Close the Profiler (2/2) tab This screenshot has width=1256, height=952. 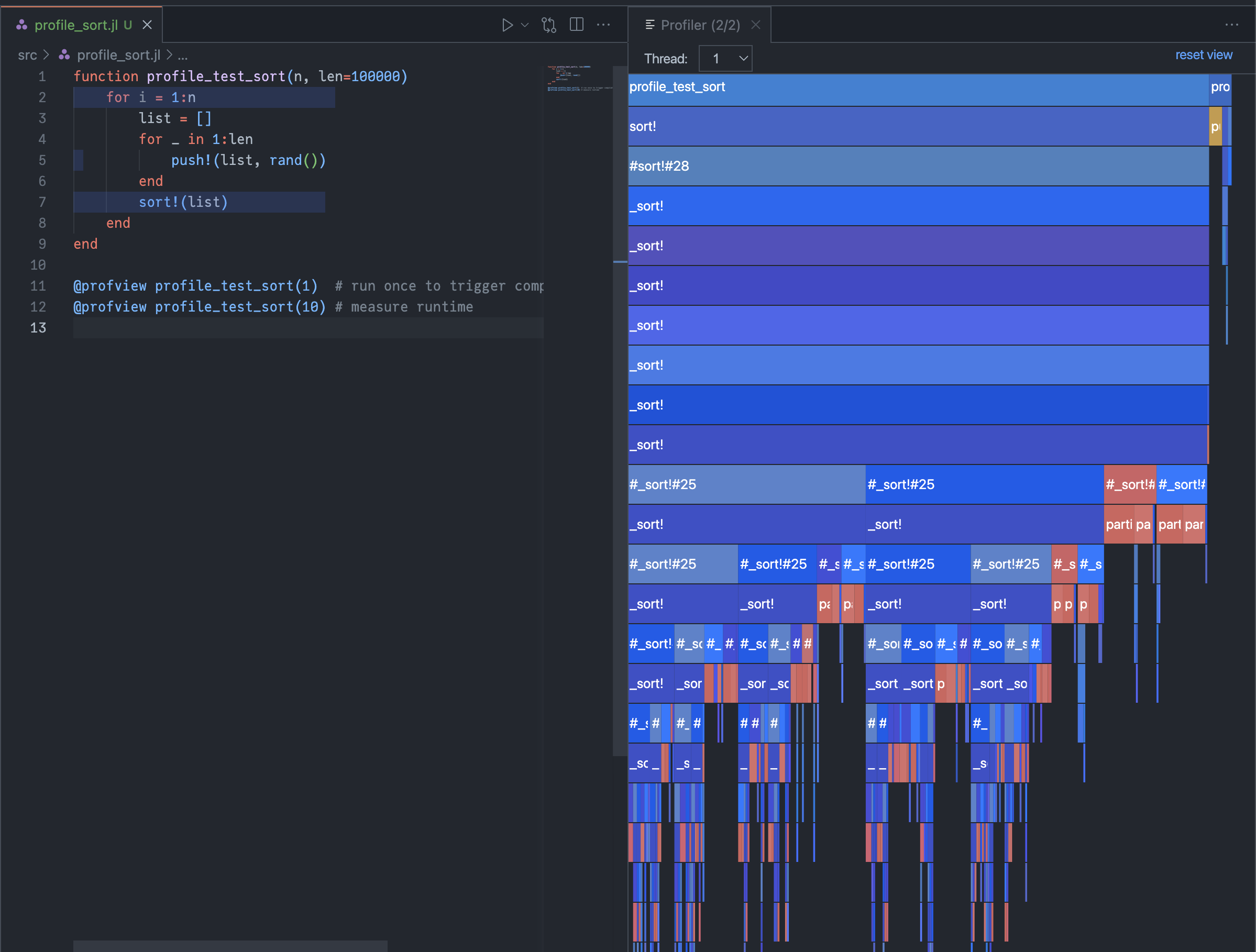[x=755, y=25]
